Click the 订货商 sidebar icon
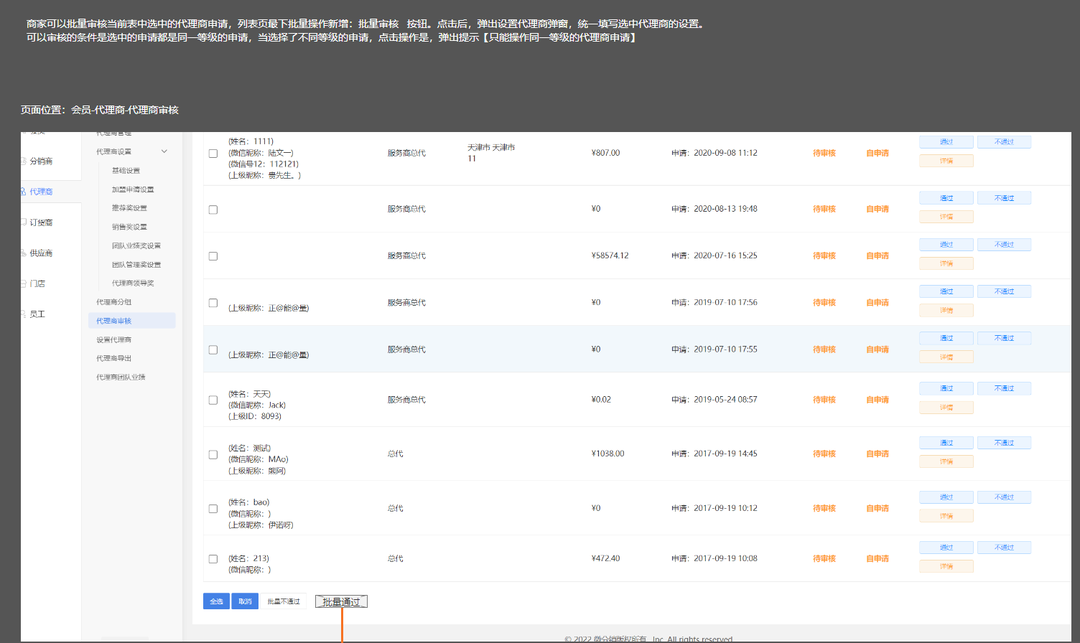 (23, 222)
